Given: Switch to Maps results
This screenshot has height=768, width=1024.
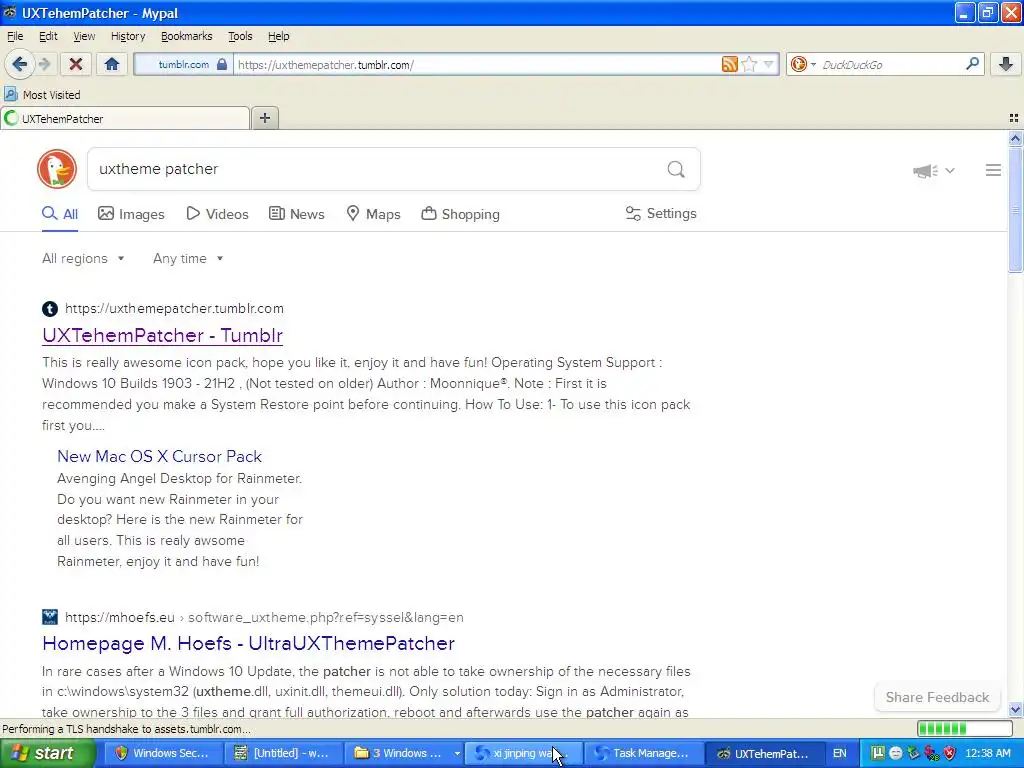Looking at the screenshot, I should pyautogui.click(x=374, y=214).
